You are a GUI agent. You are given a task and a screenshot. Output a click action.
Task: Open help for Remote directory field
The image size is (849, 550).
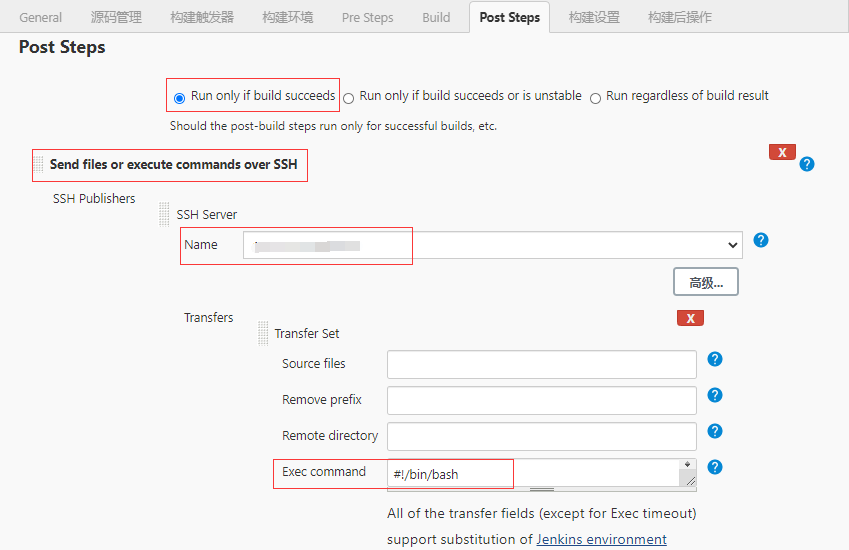pyautogui.click(x=715, y=431)
